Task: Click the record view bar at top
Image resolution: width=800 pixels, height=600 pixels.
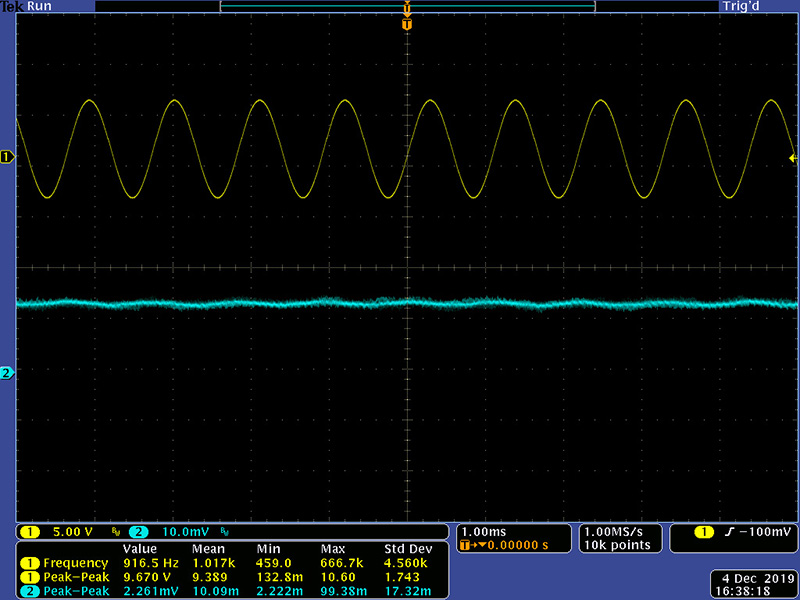Action: click(x=408, y=7)
